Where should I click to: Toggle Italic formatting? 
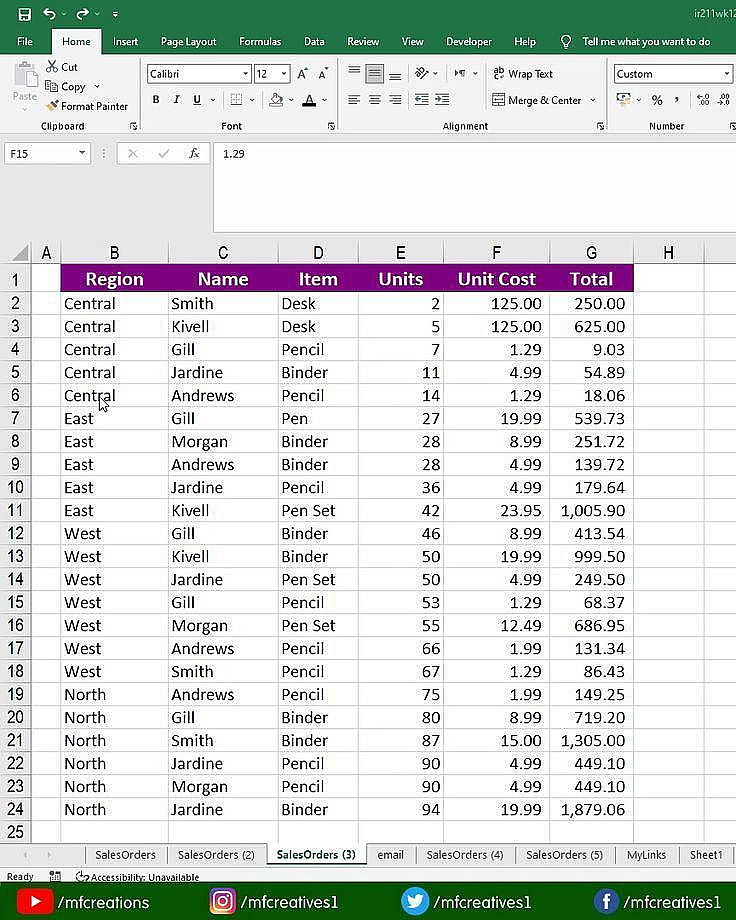[176, 100]
